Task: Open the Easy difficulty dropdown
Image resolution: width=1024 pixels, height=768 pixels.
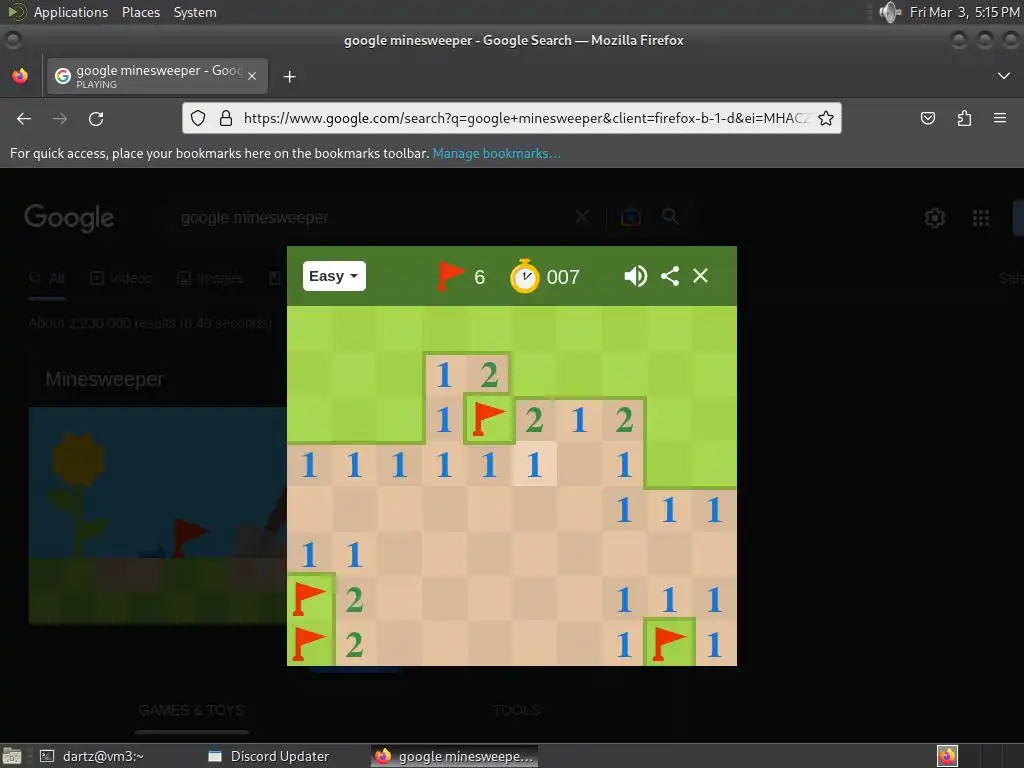Action: 334,276
